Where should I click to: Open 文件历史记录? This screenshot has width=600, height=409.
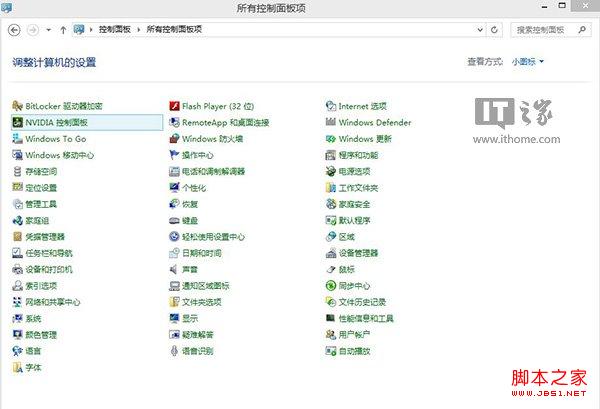pyautogui.click(x=355, y=302)
